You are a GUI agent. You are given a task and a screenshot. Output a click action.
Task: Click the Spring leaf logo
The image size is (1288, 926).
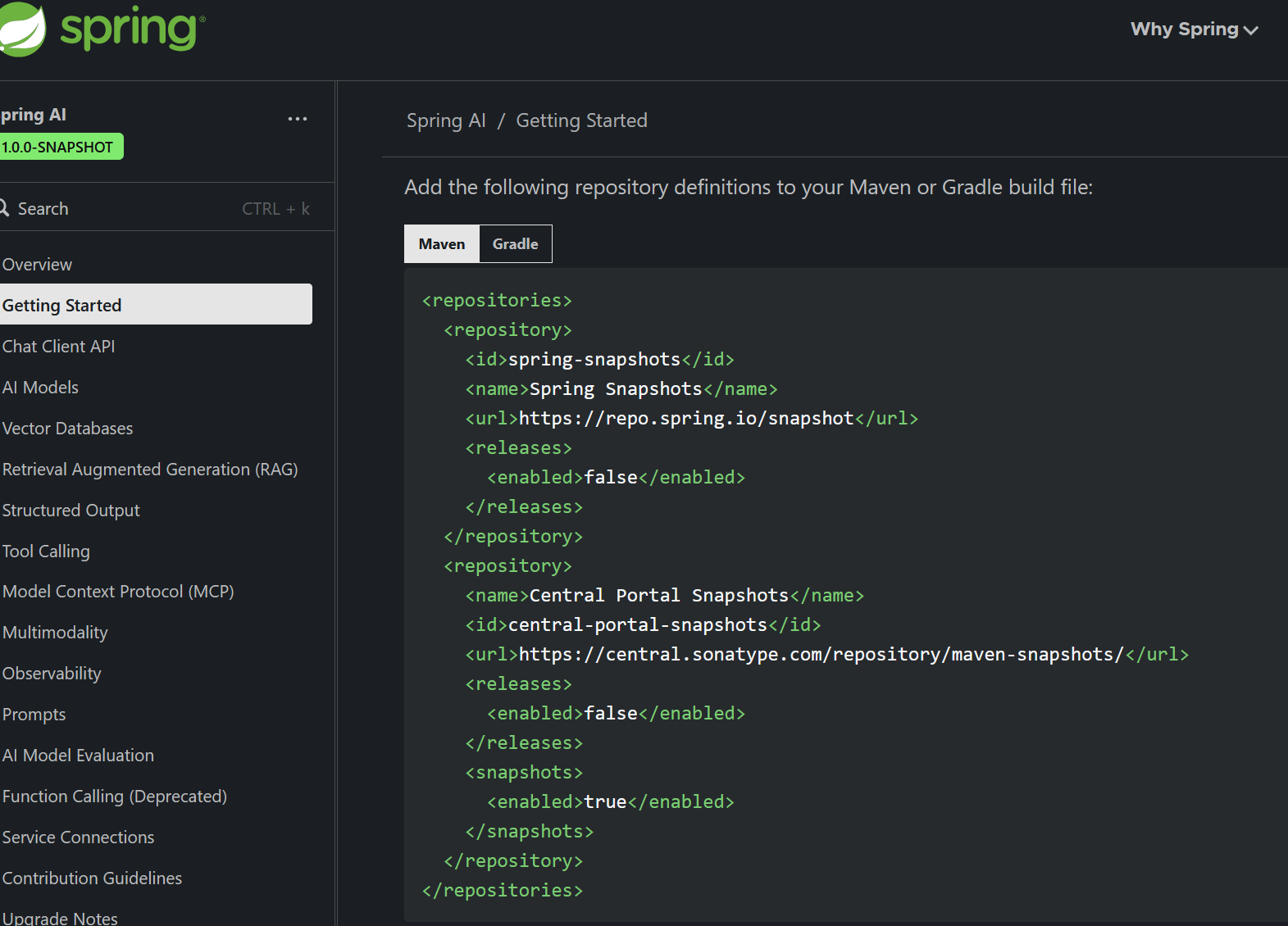tap(21, 29)
